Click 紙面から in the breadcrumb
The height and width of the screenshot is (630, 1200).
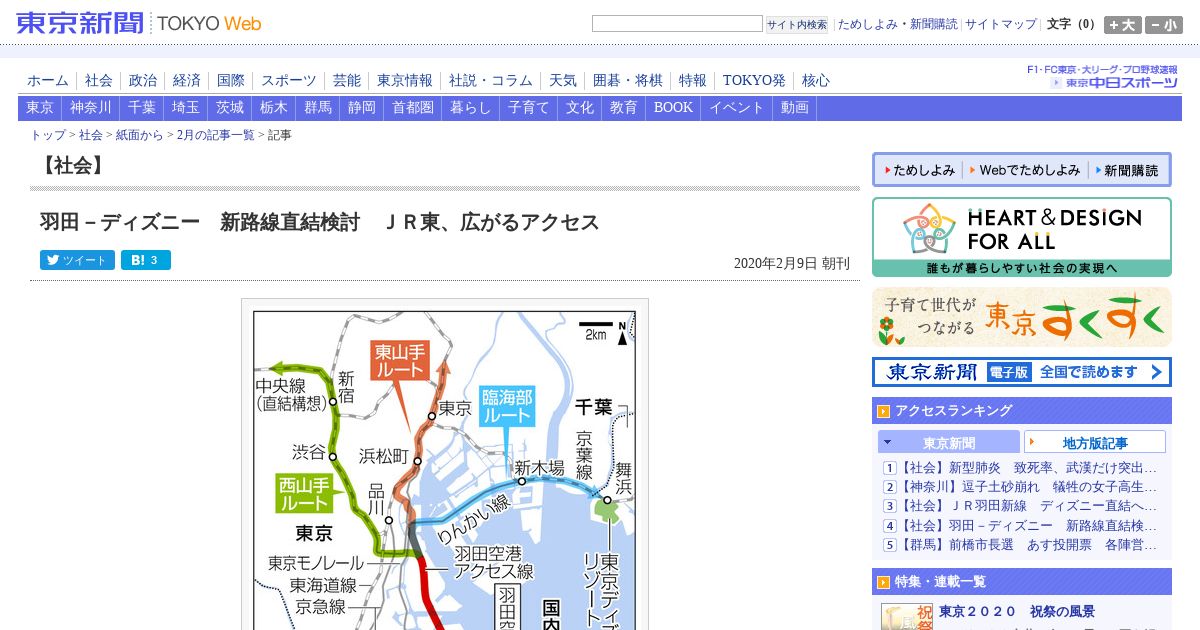click(x=139, y=135)
